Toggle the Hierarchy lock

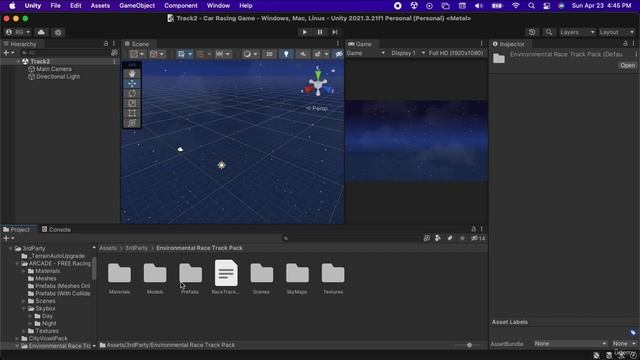pos(106,44)
